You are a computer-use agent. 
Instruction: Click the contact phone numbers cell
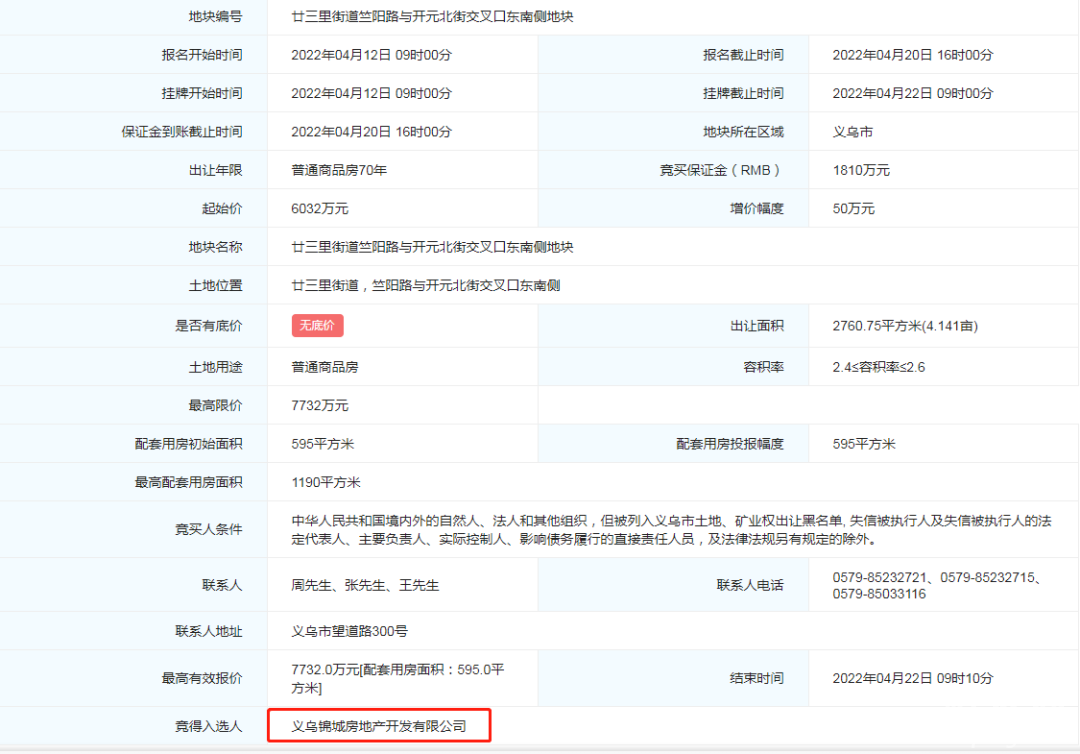pyautogui.click(x=937, y=586)
